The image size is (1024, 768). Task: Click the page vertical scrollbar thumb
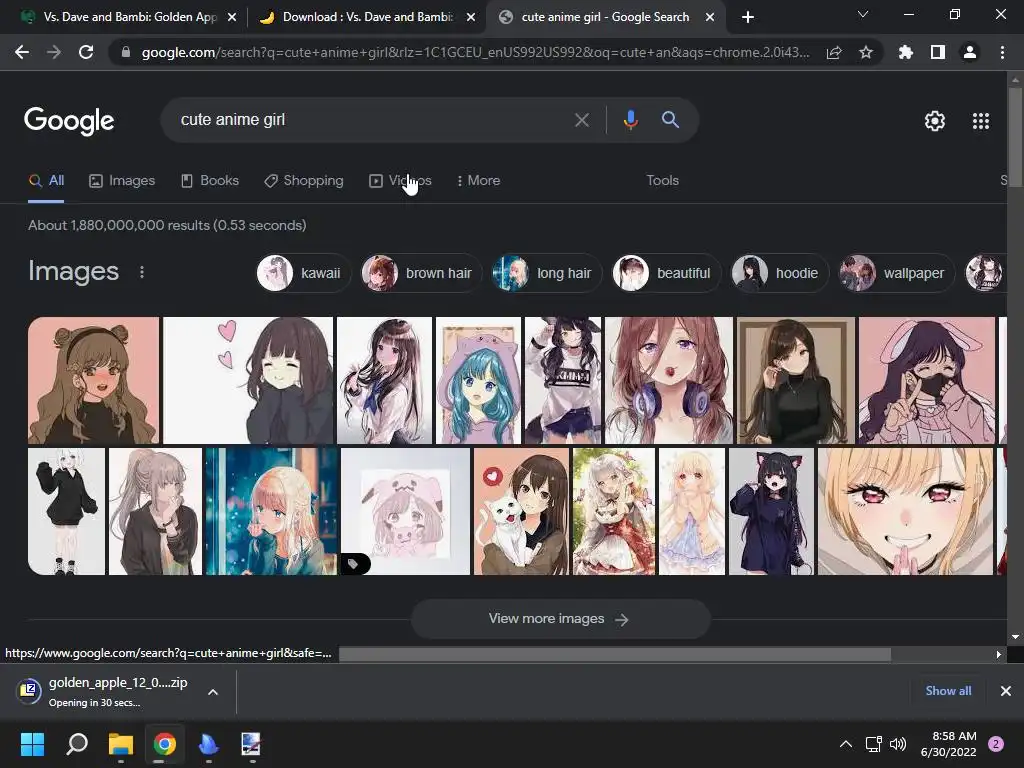[1015, 137]
